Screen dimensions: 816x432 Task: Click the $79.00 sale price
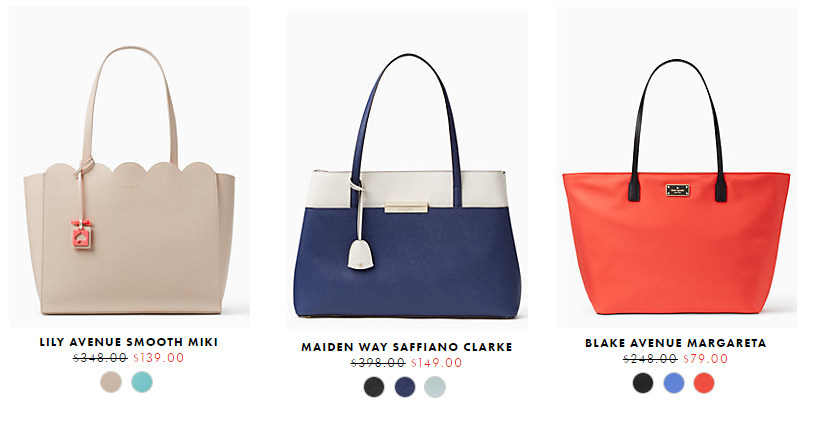pyautogui.click(x=706, y=359)
